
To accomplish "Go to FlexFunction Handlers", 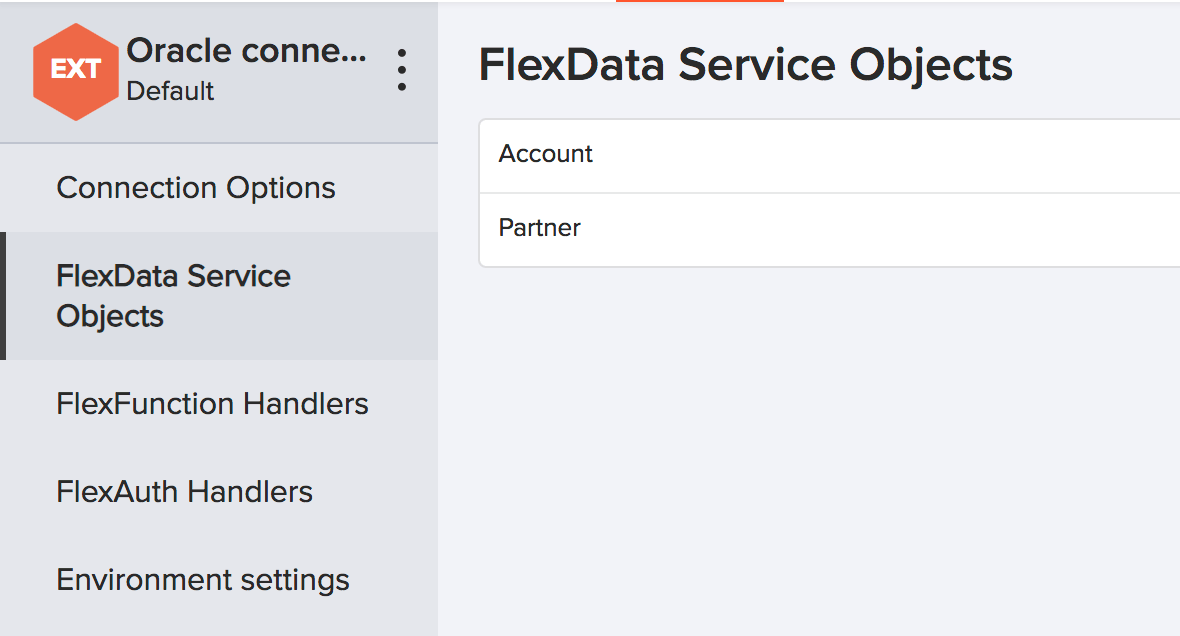I will tap(213, 404).
